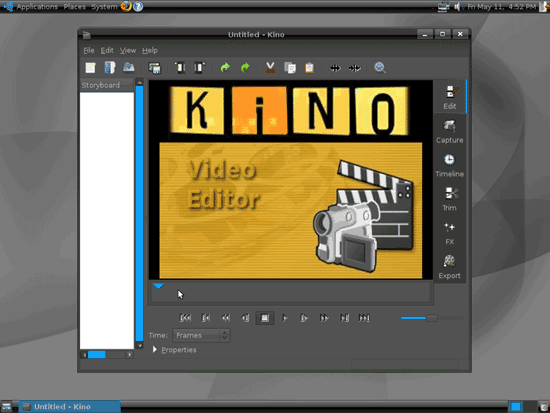Click the Undo green arrow icon
Viewport: 550px width, 413px height.
[225, 67]
